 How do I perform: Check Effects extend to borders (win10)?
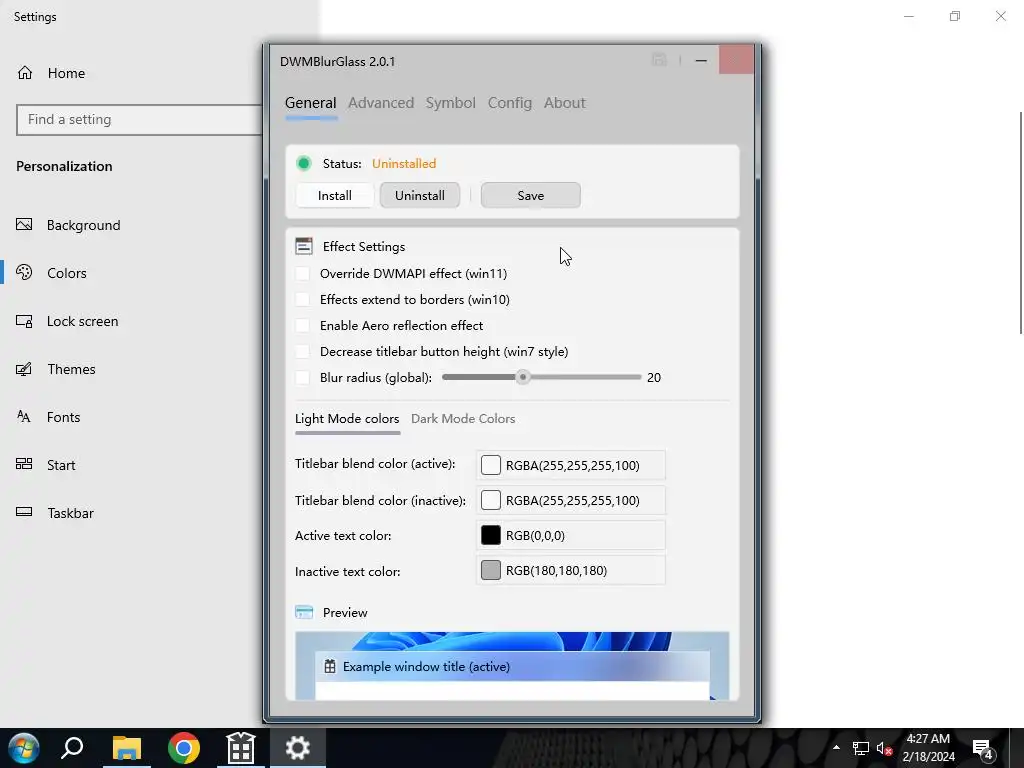pos(302,299)
